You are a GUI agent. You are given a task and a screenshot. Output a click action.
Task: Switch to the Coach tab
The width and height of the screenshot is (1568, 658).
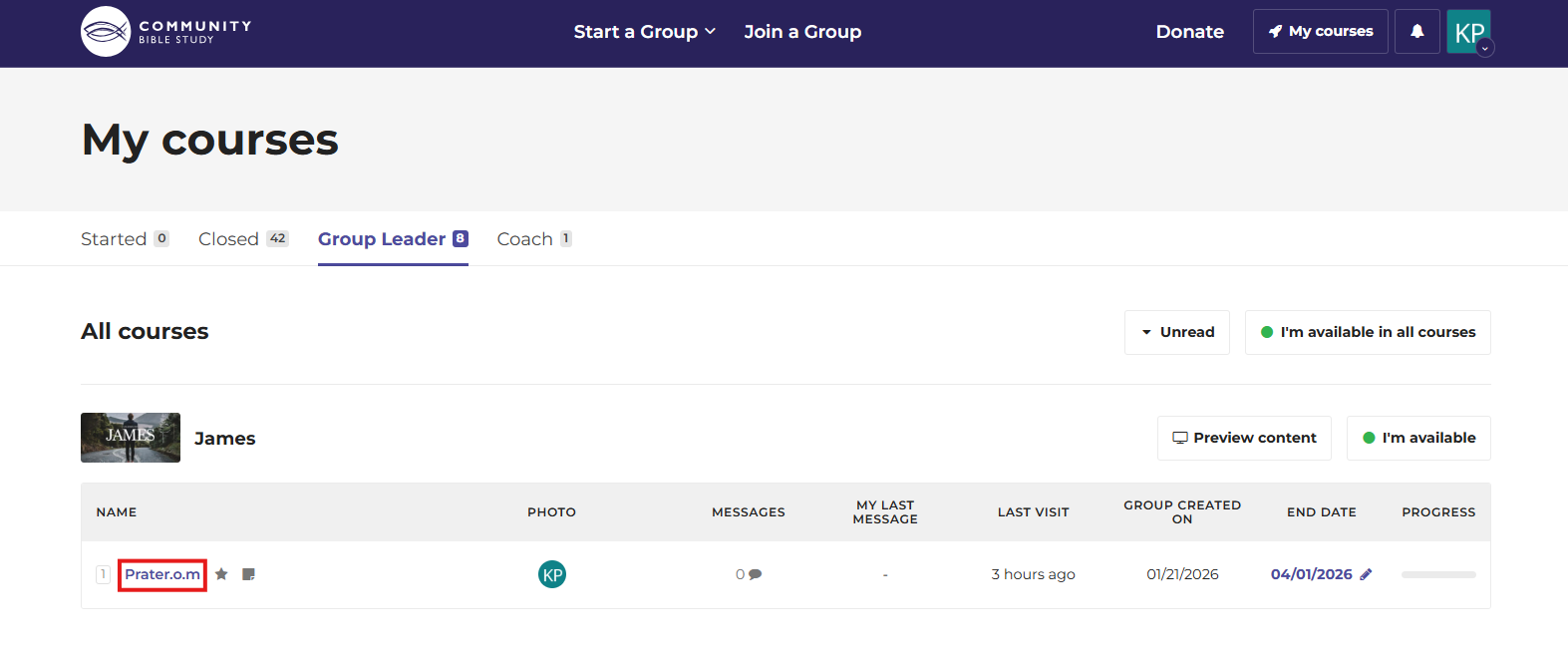533,239
